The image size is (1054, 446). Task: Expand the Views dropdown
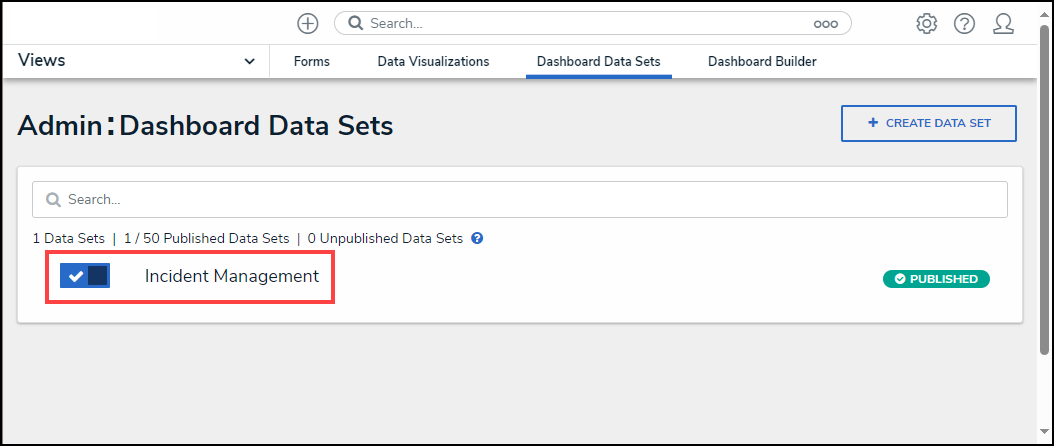pyautogui.click(x=249, y=61)
